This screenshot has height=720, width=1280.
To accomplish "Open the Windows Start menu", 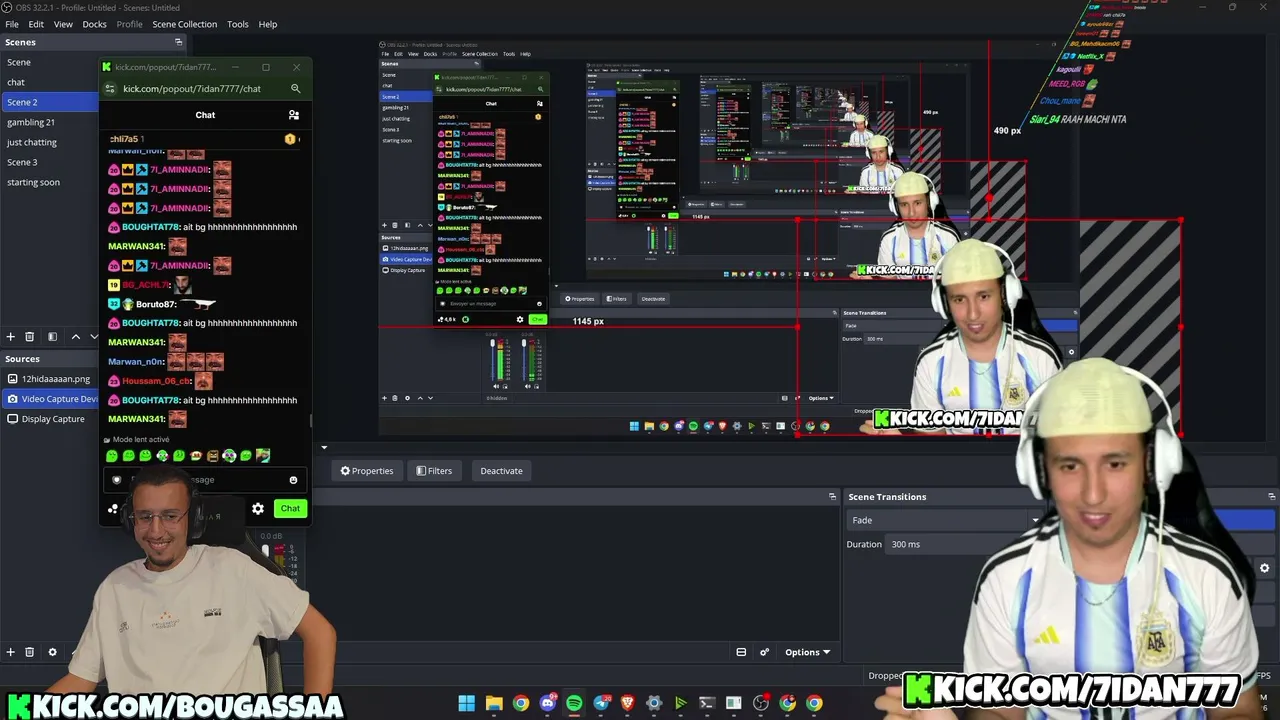I will click(x=467, y=703).
